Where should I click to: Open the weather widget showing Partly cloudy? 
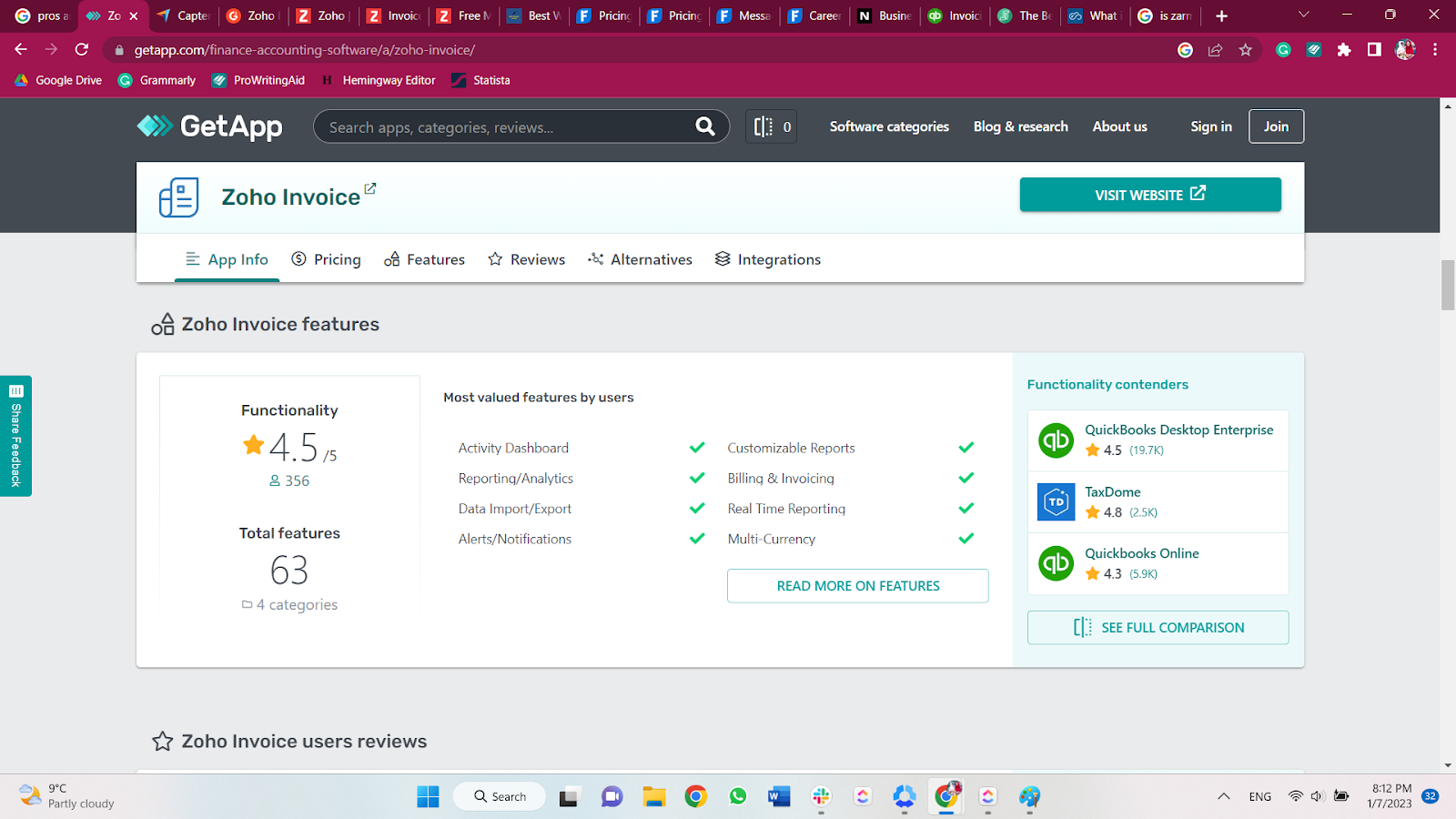(67, 796)
